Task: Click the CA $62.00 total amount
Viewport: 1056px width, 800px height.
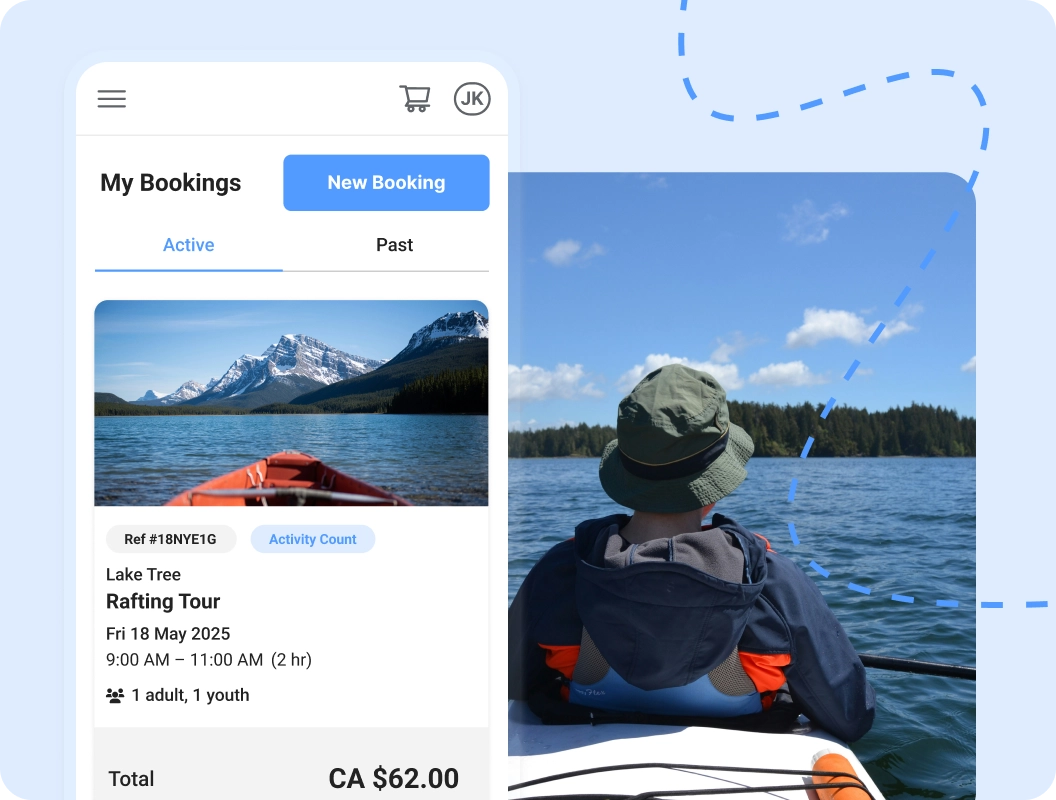Action: coord(393,778)
